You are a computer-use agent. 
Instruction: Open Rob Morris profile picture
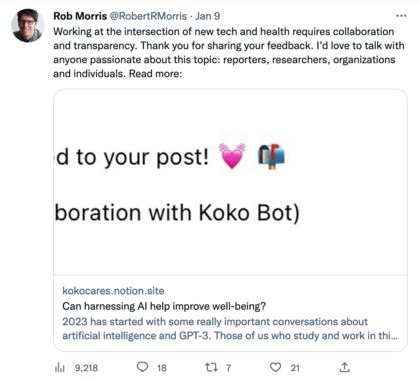pos(27,26)
